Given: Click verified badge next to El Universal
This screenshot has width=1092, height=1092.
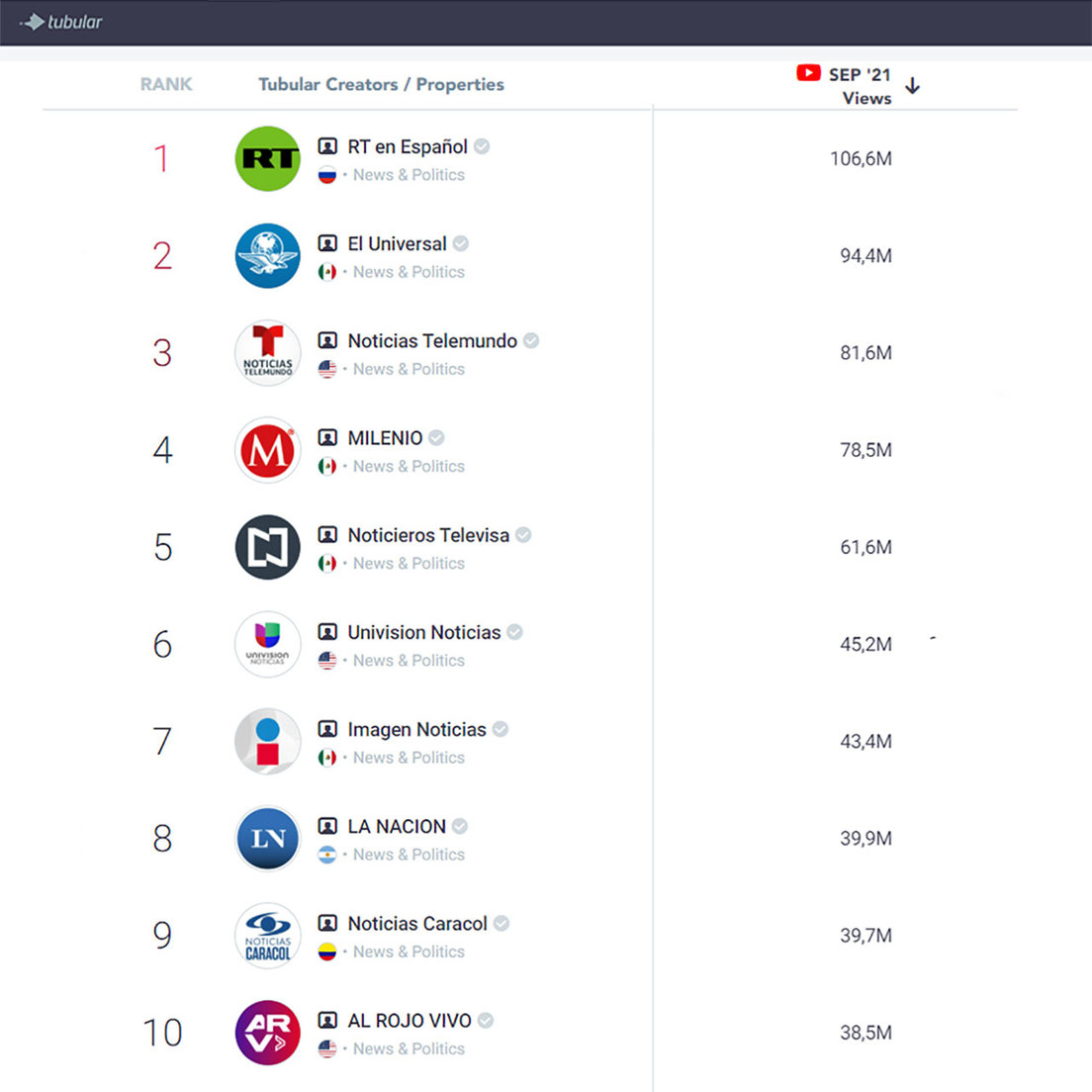Looking at the screenshot, I should (461, 243).
